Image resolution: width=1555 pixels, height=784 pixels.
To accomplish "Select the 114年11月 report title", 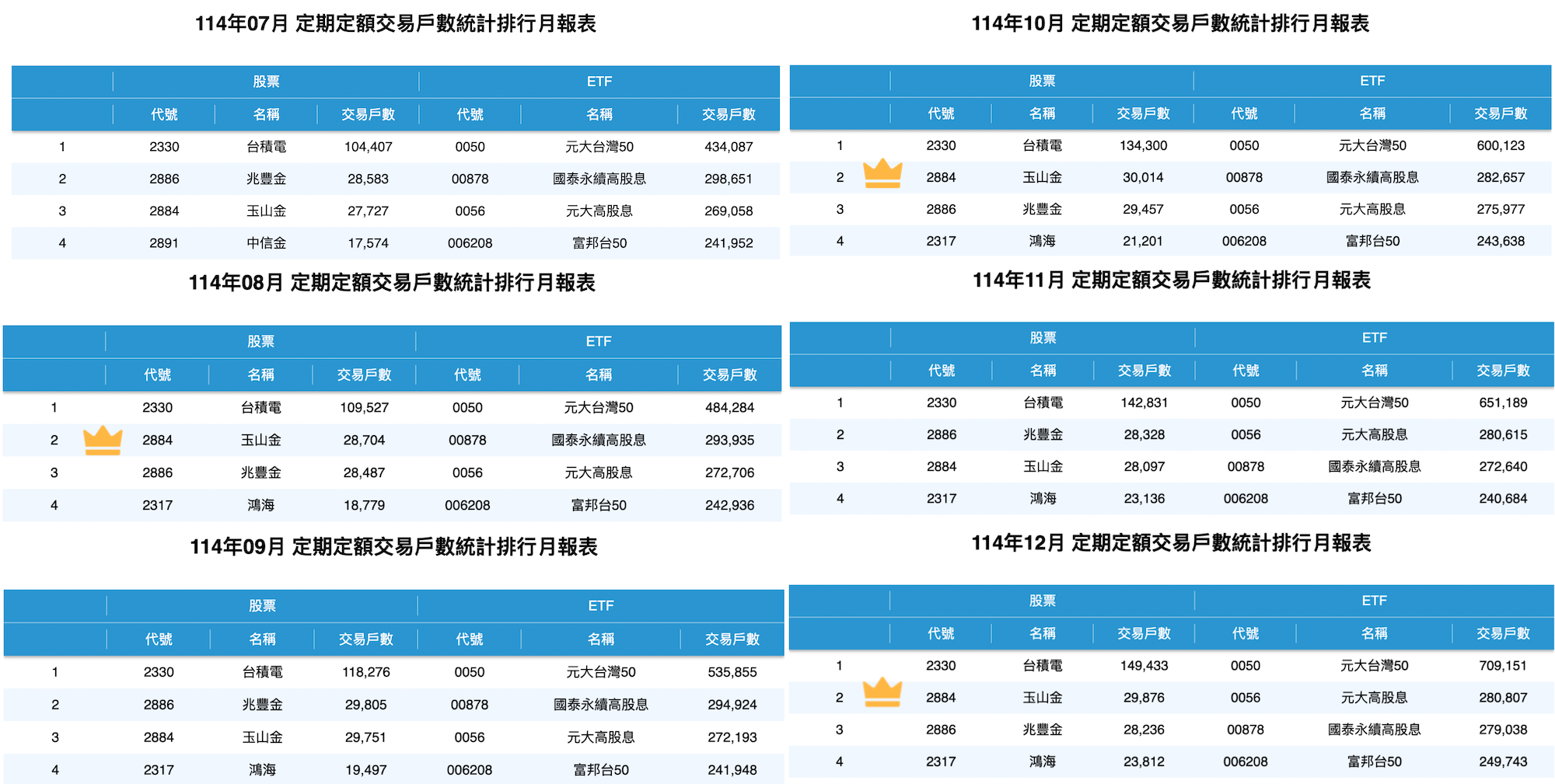I will point(1172,280).
